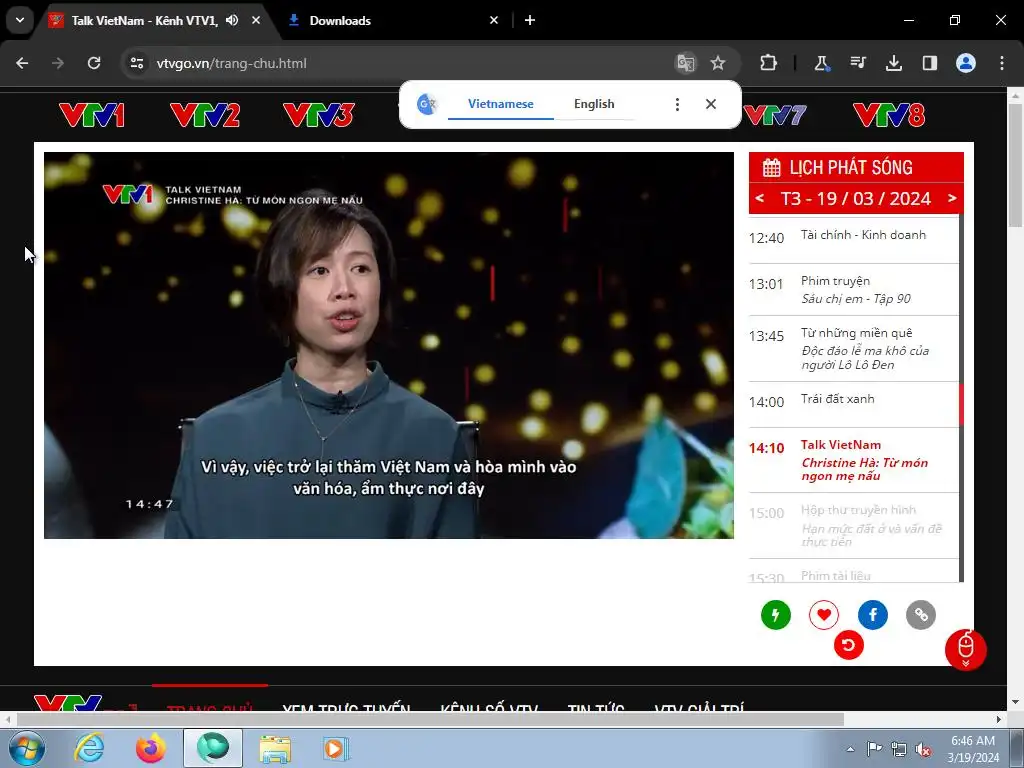Viewport: 1024px width, 768px height.
Task: Launch Firefox from the taskbar
Action: [151, 748]
